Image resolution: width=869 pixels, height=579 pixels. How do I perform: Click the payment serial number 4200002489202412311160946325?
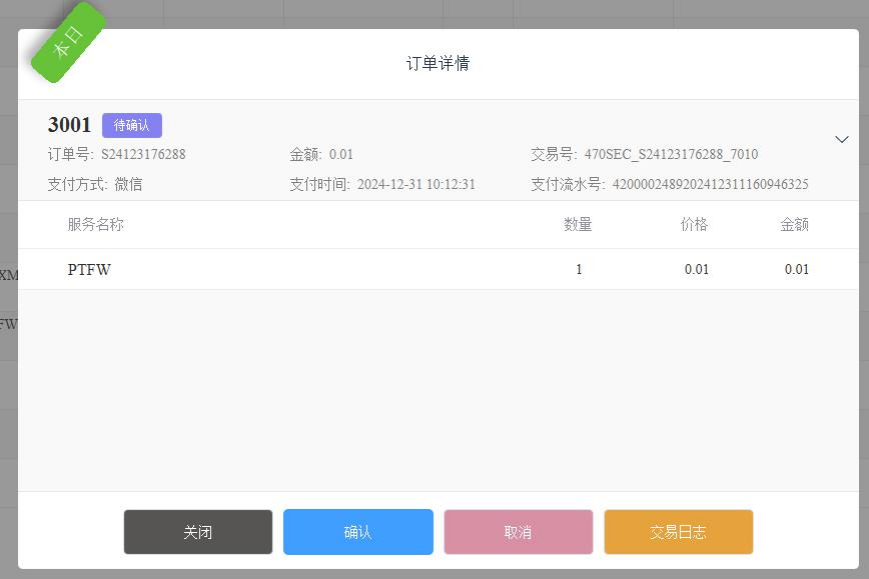pos(710,185)
